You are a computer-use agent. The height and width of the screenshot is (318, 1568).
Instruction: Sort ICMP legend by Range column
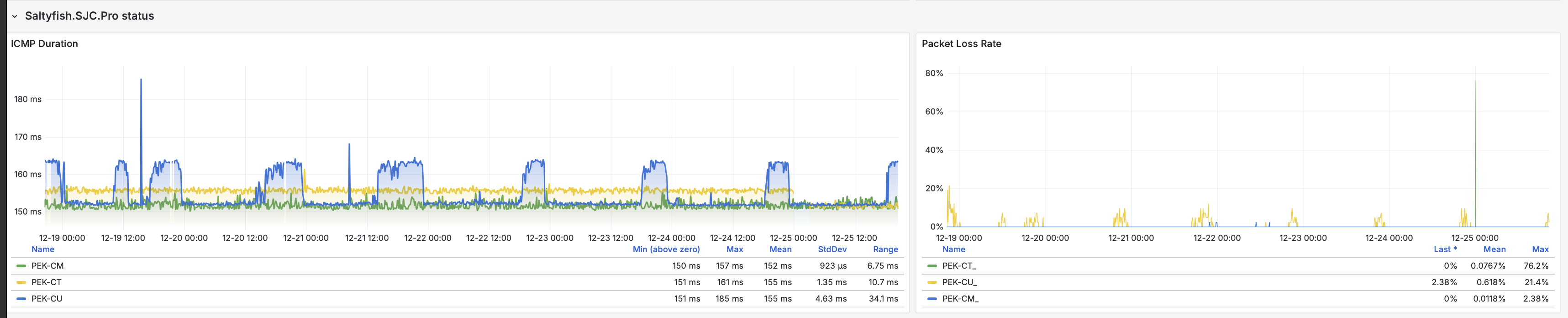885,250
